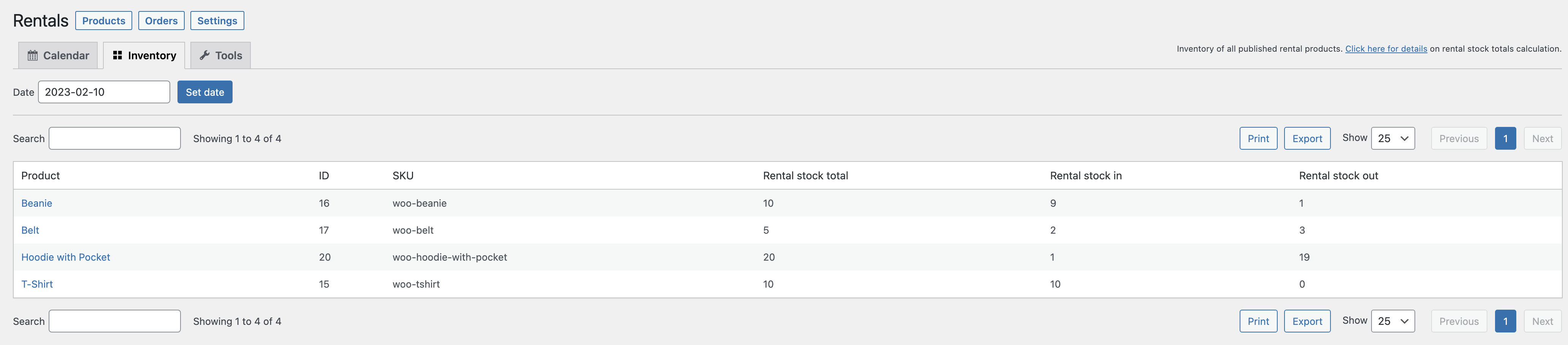
Task: Follow the 'Click here for details' link
Action: pos(1386,49)
